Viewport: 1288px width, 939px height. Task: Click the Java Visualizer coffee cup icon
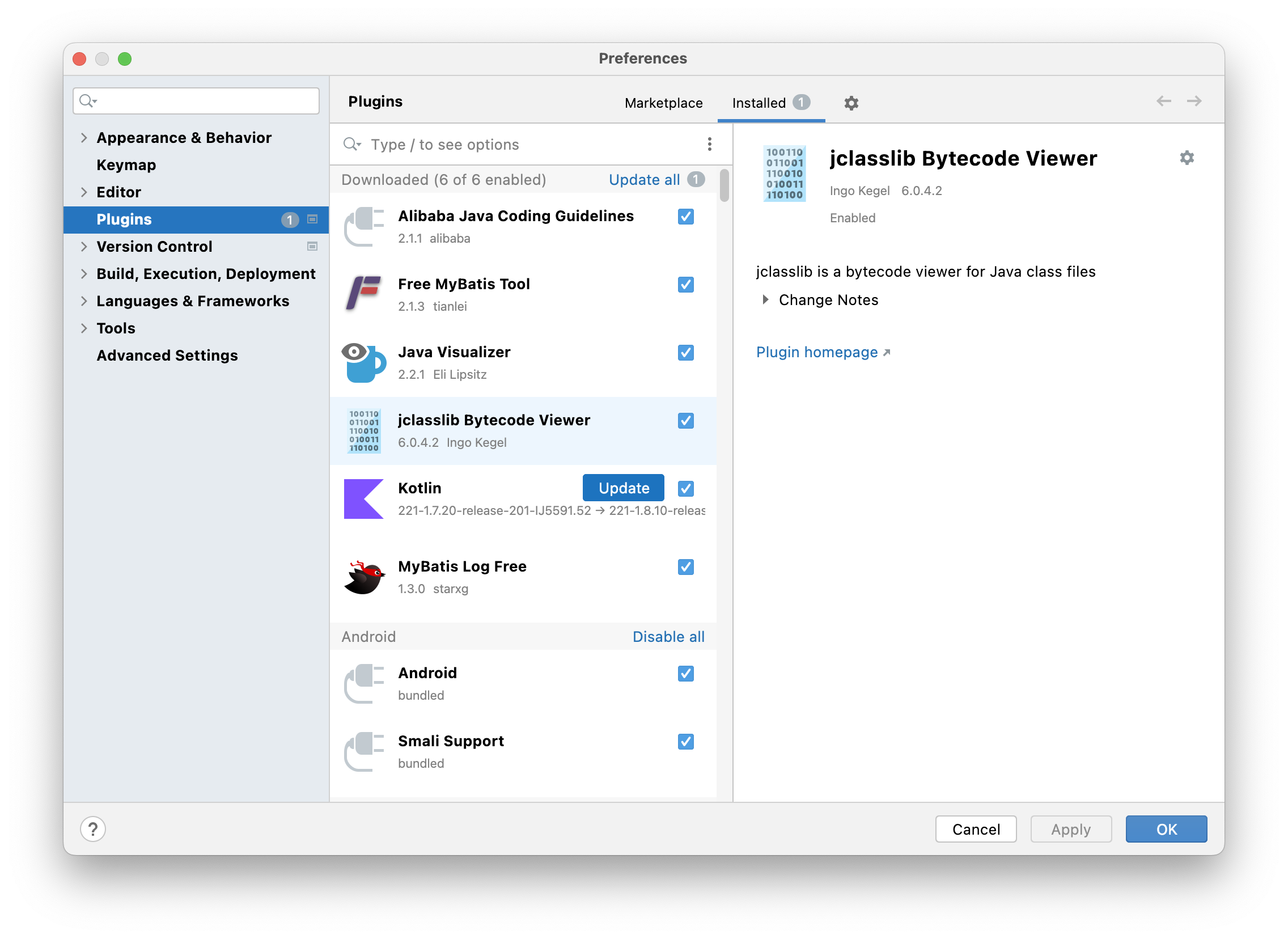[x=364, y=363]
